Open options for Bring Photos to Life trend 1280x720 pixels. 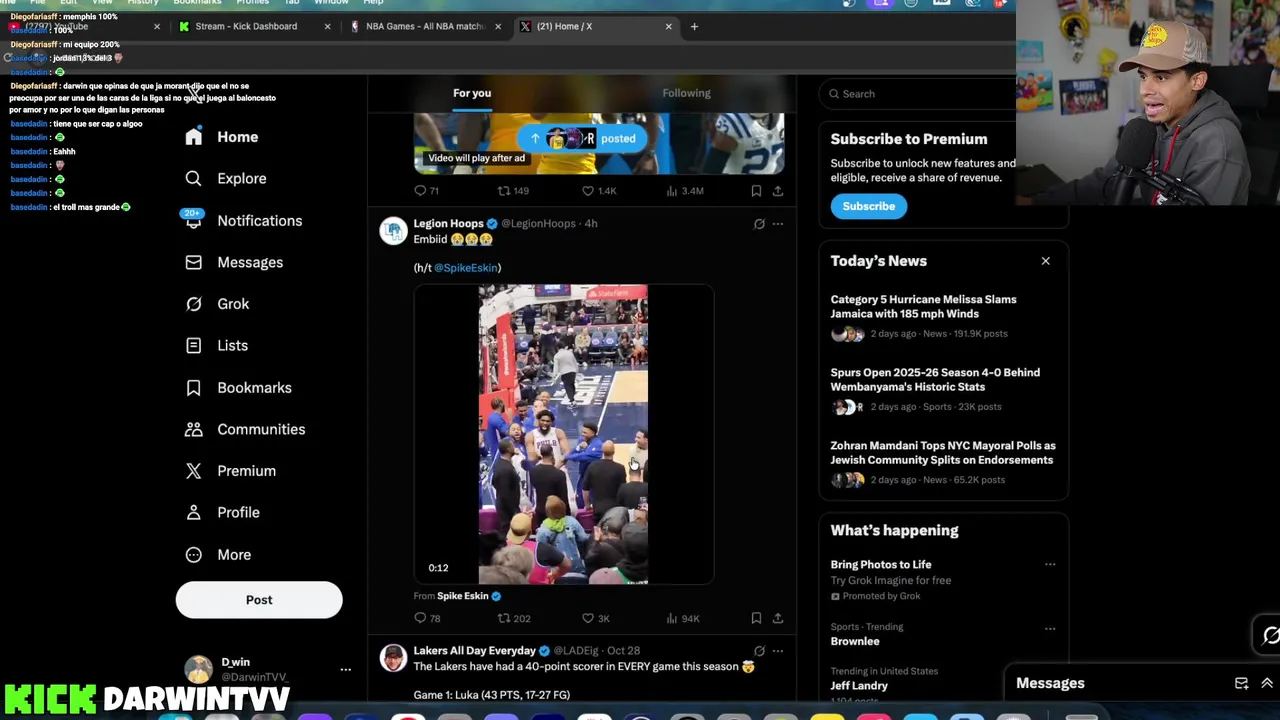point(1050,565)
